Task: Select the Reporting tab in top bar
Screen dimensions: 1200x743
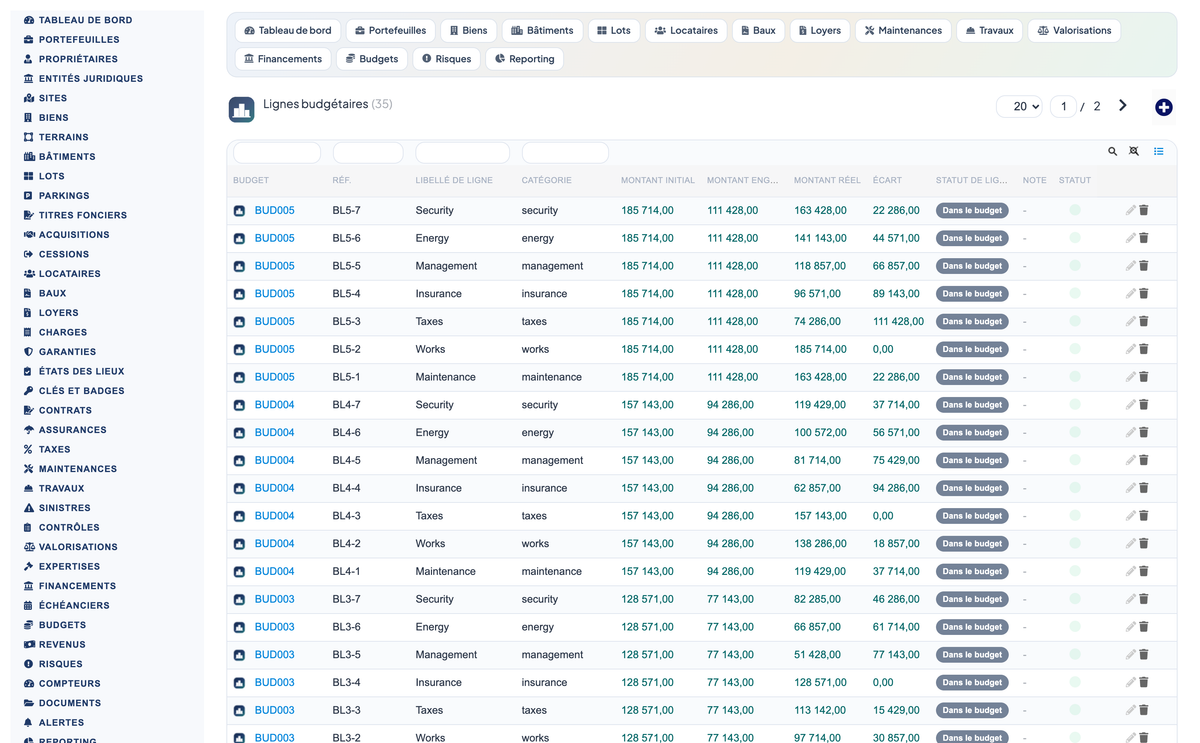Action: 525,59
